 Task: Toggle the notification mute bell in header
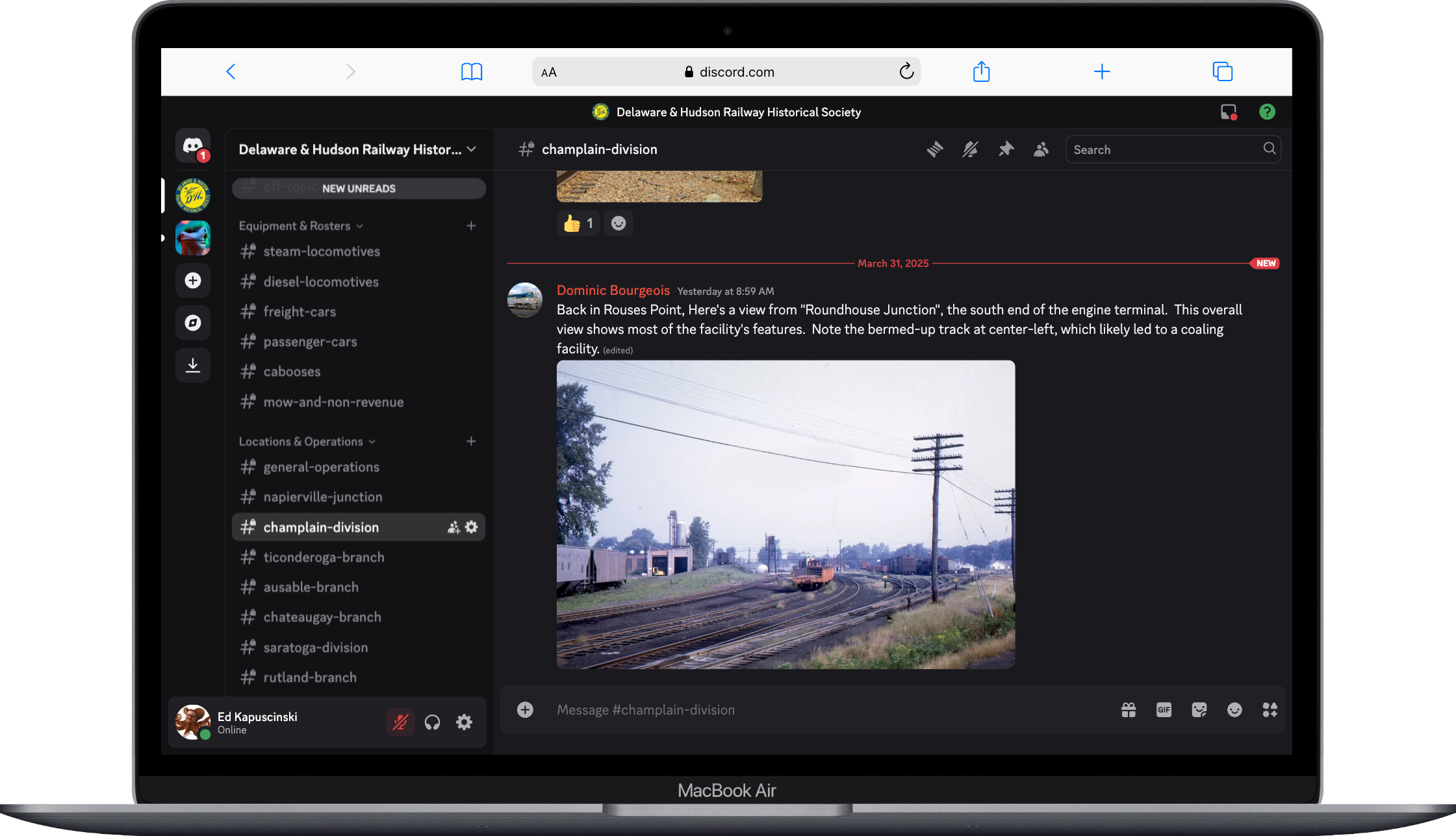[970, 149]
